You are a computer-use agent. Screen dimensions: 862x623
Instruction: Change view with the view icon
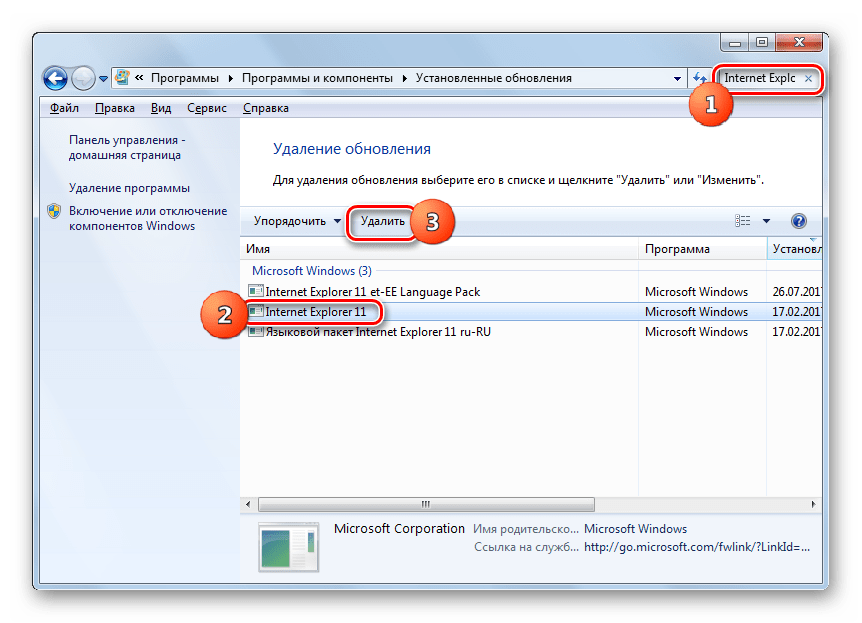[x=743, y=221]
